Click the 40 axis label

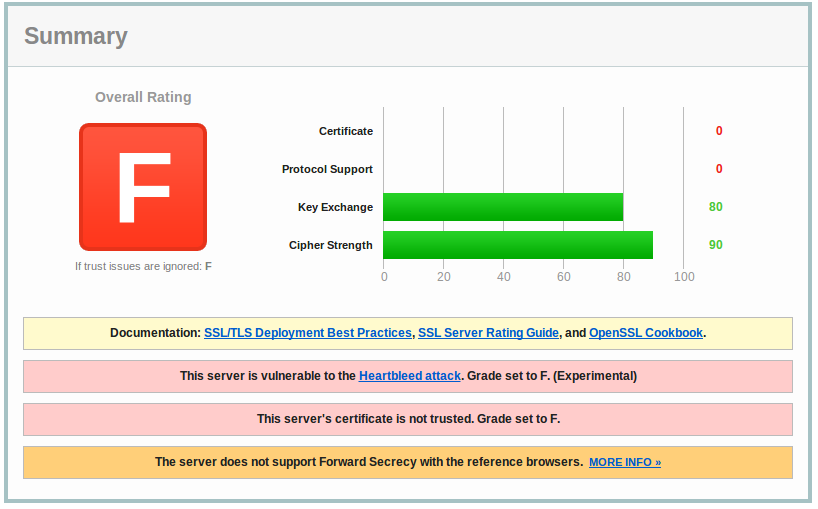(503, 277)
